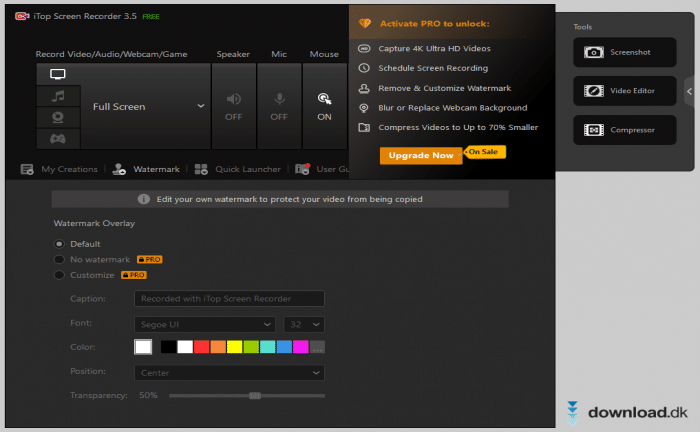
Task: Click the Upgrade Now button
Action: (x=421, y=155)
